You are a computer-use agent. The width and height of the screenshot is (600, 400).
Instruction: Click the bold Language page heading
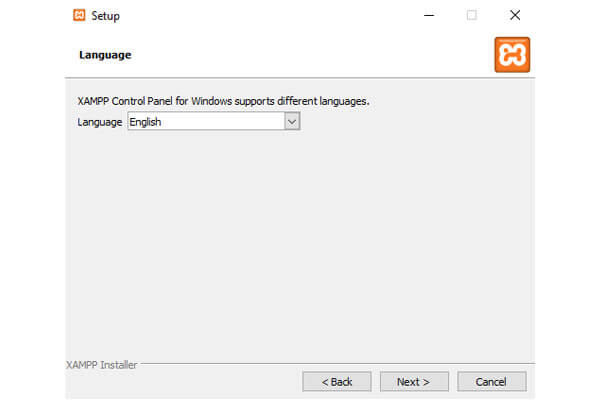tap(105, 55)
